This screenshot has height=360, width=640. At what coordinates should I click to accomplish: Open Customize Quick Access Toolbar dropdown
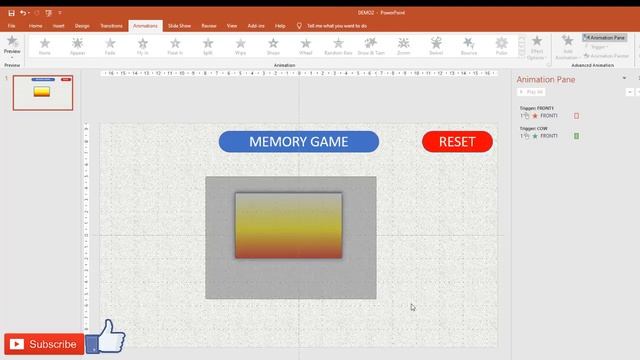click(60, 13)
